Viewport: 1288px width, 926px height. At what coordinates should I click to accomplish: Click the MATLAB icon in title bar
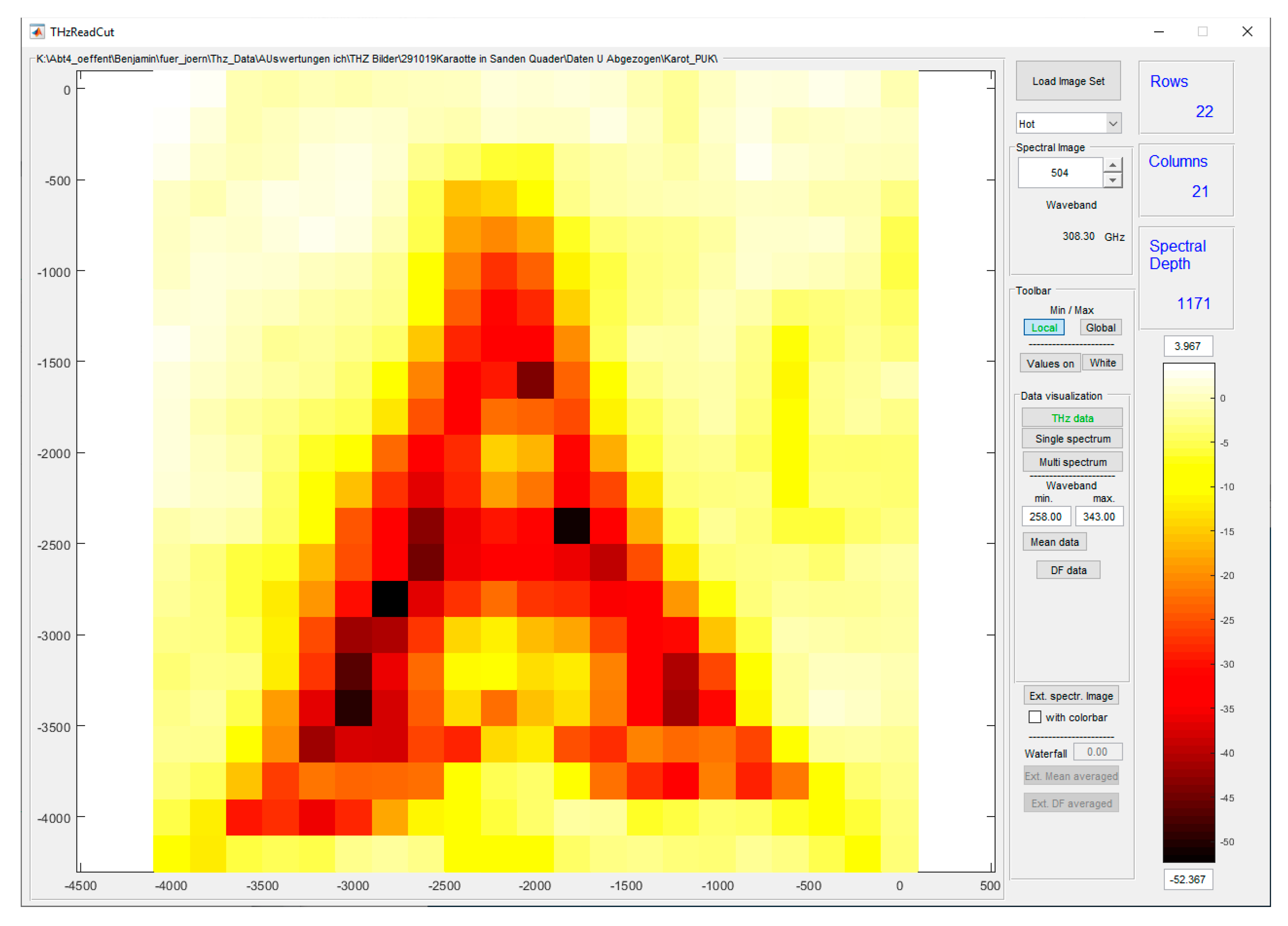click(37, 32)
